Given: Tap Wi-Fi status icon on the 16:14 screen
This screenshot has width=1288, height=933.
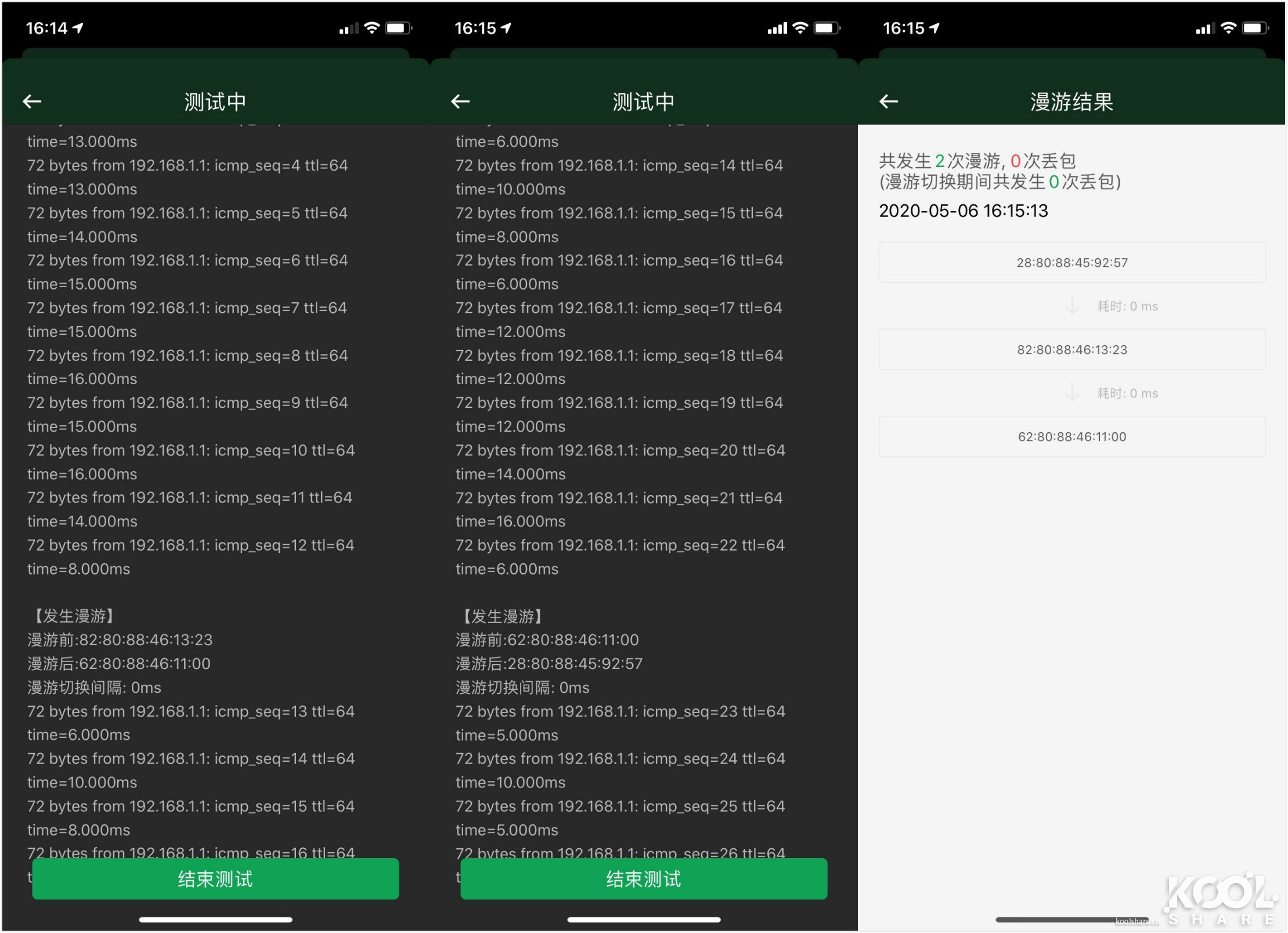Looking at the screenshot, I should pyautogui.click(x=371, y=28).
